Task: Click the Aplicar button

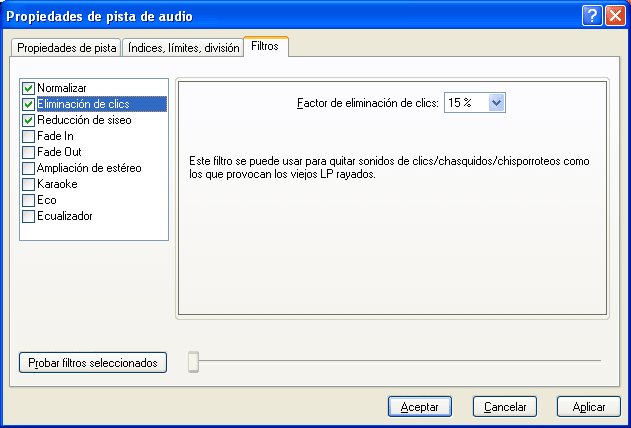Action: [589, 407]
